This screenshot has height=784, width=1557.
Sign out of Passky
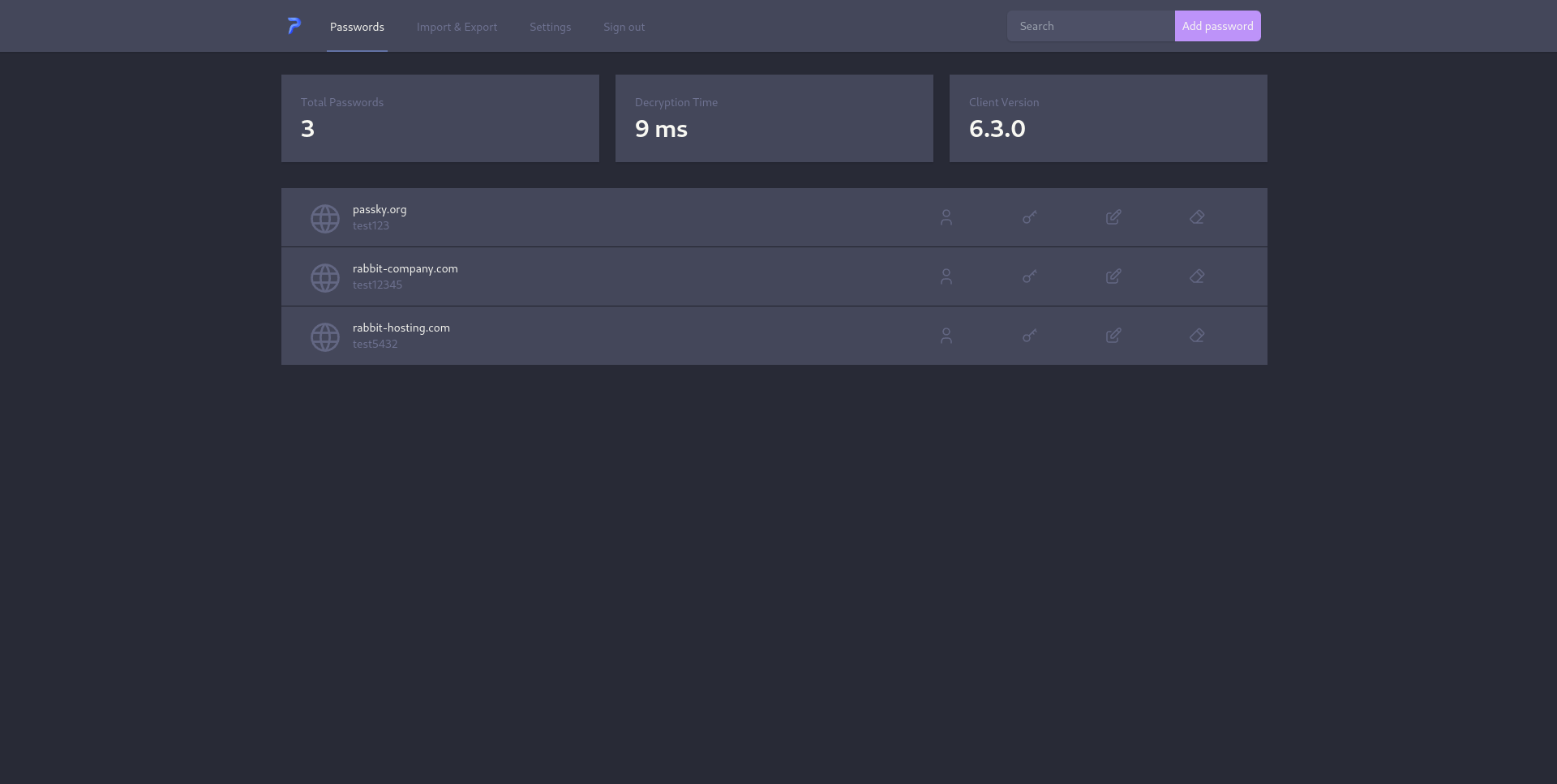point(624,27)
